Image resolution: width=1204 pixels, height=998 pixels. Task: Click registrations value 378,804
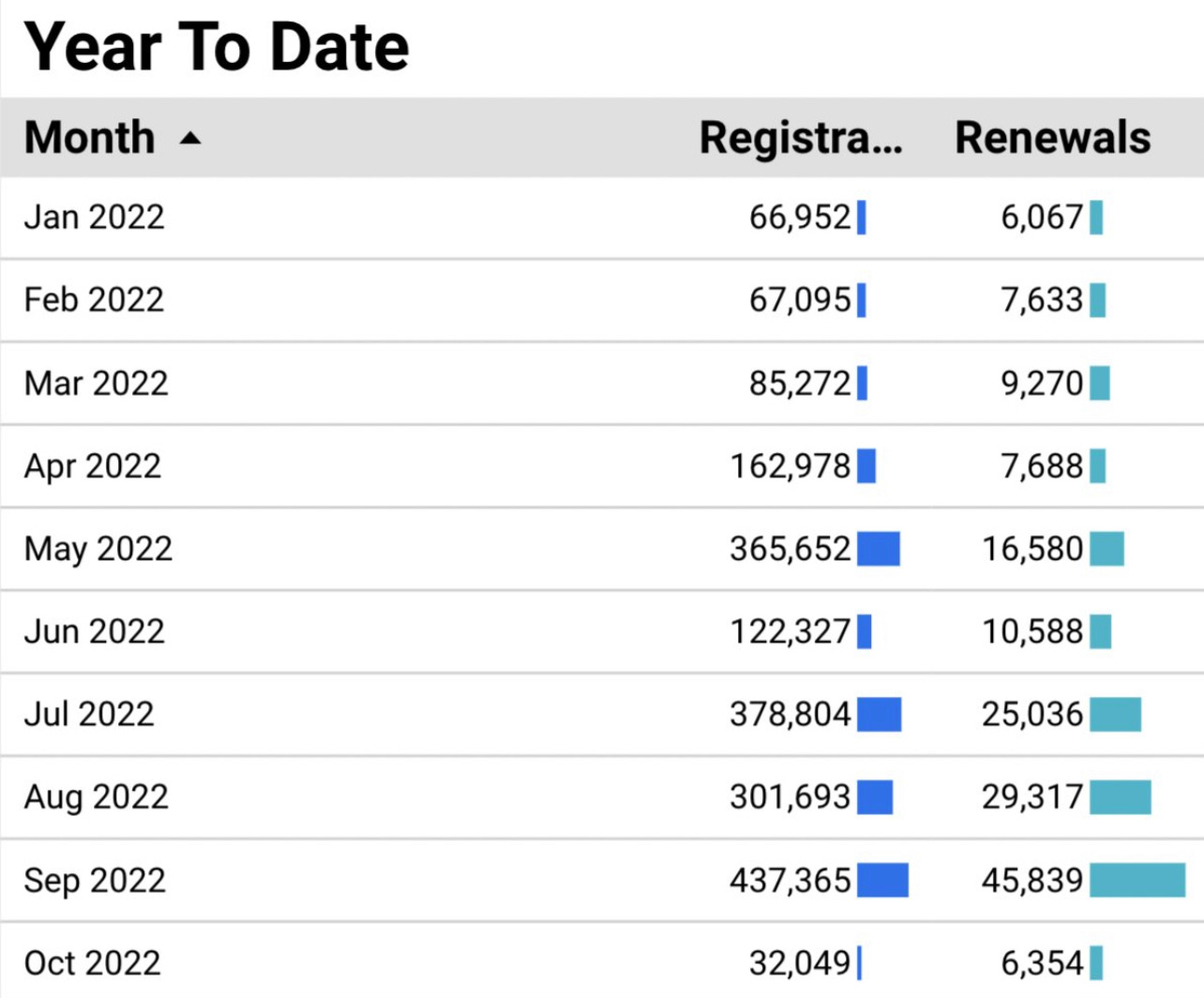pos(790,714)
